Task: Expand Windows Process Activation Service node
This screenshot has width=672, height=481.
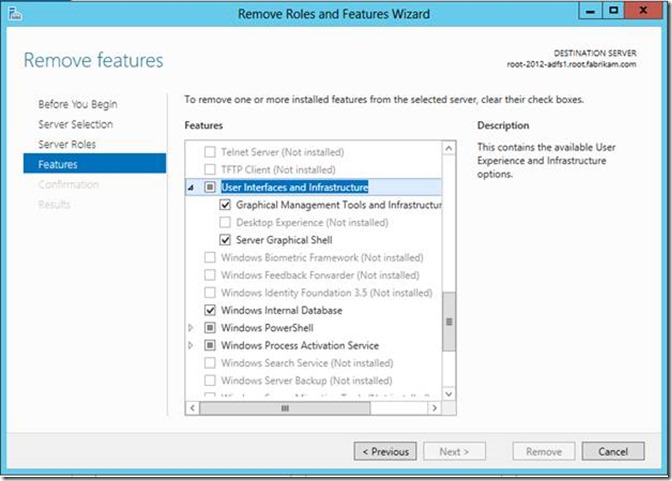Action: tap(191, 345)
